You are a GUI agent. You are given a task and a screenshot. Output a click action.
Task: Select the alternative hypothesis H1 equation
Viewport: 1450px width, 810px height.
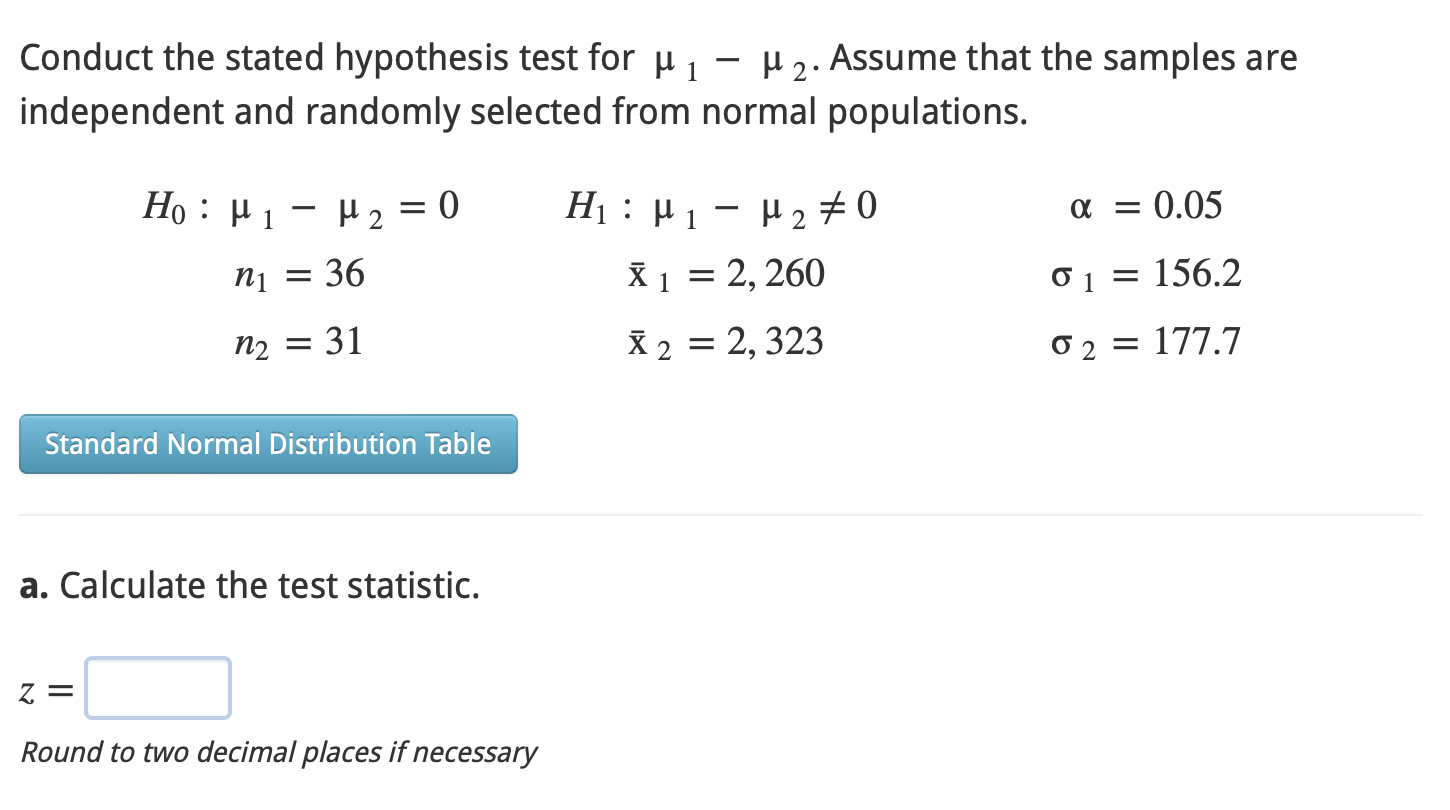click(720, 206)
